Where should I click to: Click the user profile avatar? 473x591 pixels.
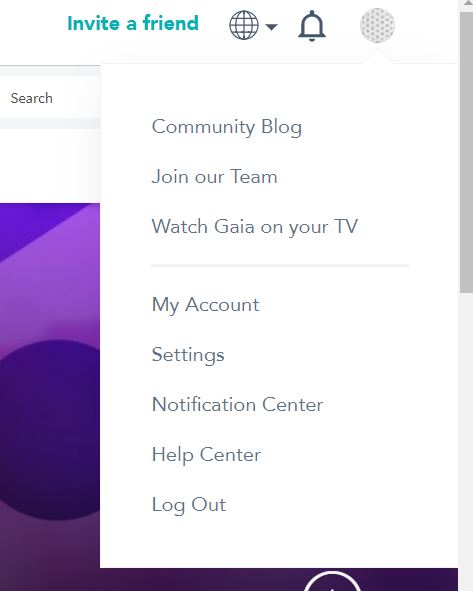pyautogui.click(x=377, y=25)
